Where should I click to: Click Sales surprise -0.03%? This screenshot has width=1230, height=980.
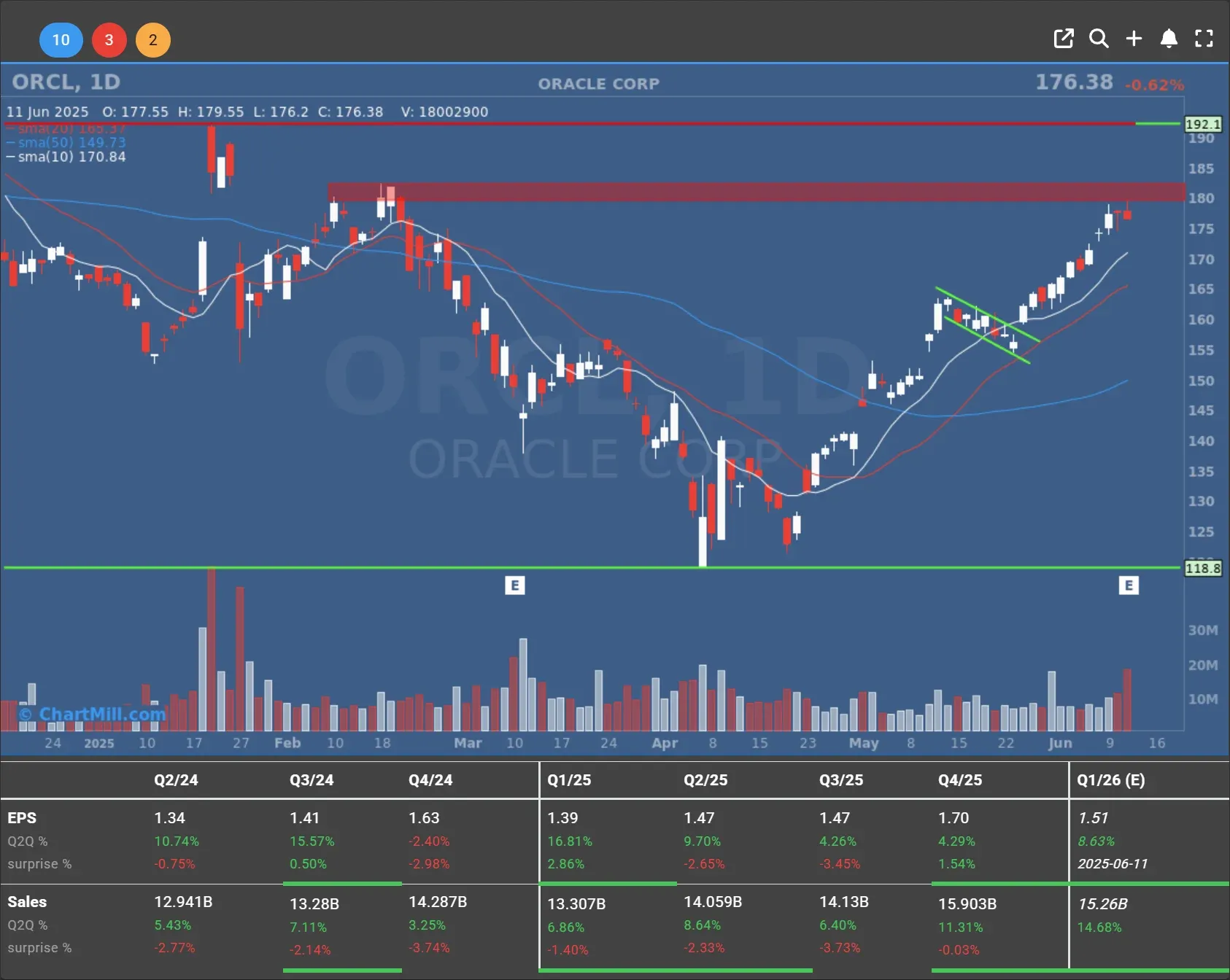click(x=959, y=950)
